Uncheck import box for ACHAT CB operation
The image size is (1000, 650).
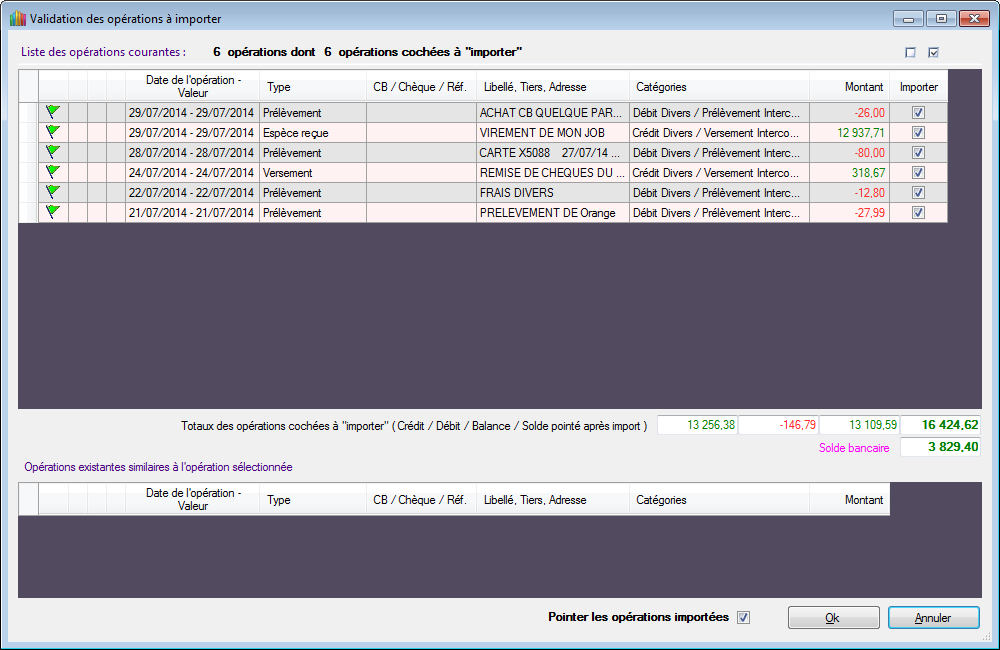click(918, 113)
